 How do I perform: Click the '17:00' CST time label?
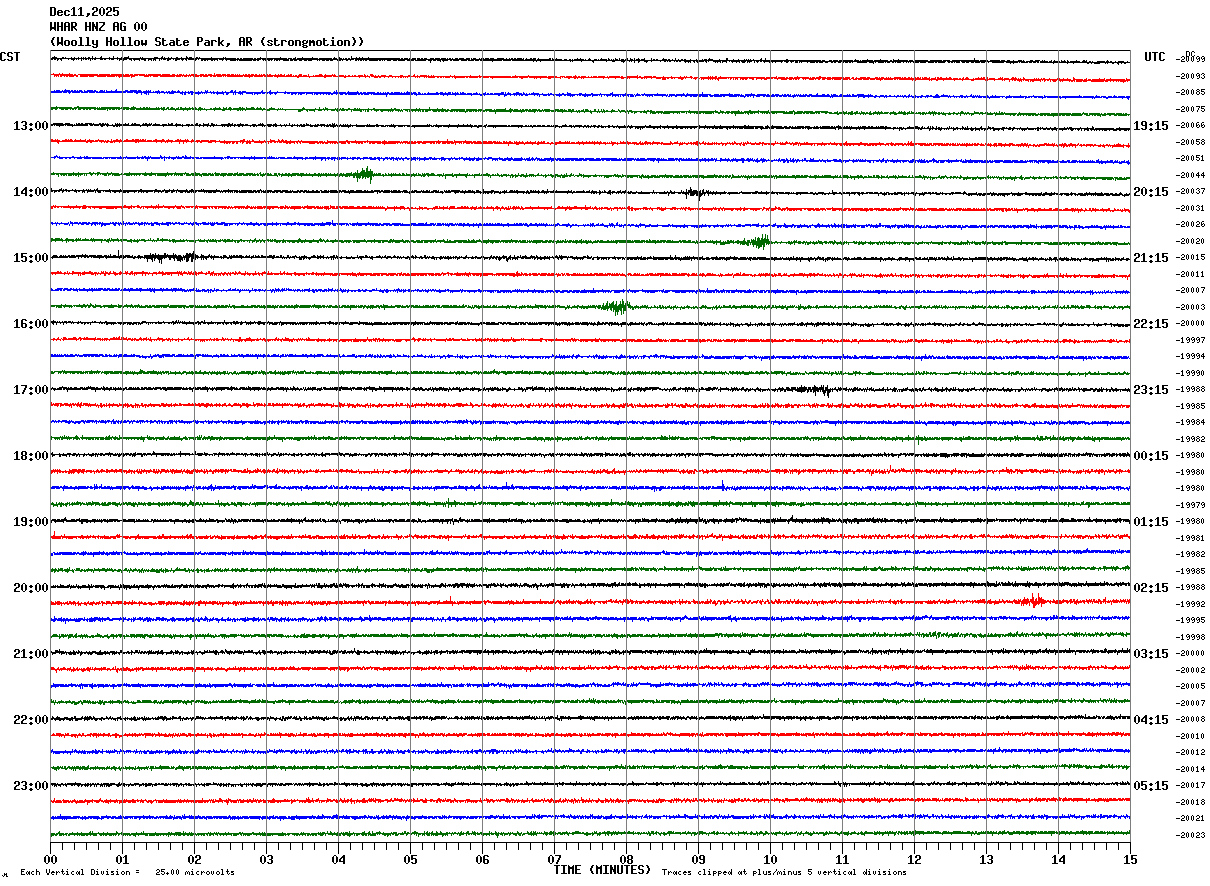click(x=30, y=390)
